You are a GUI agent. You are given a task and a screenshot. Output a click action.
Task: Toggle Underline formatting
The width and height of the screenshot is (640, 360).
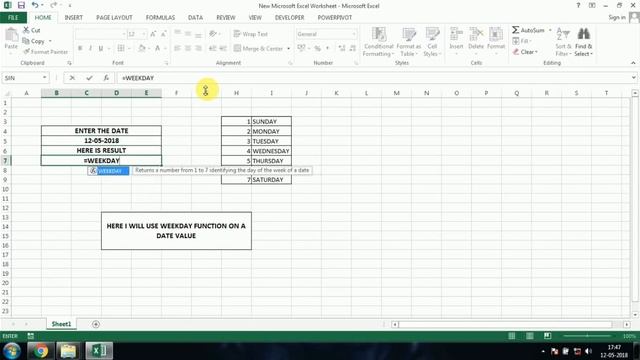pyautogui.click(x=100, y=48)
